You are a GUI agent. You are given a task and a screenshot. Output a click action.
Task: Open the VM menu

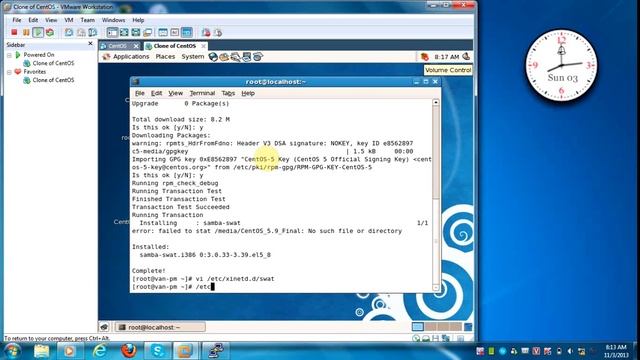click(x=69, y=20)
